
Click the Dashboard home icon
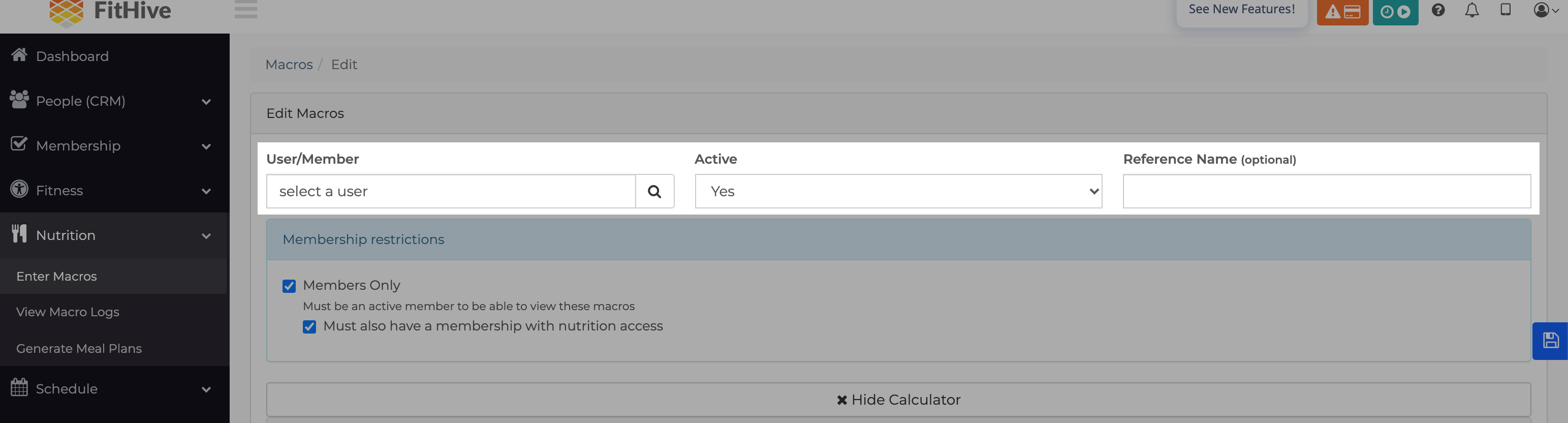19,55
